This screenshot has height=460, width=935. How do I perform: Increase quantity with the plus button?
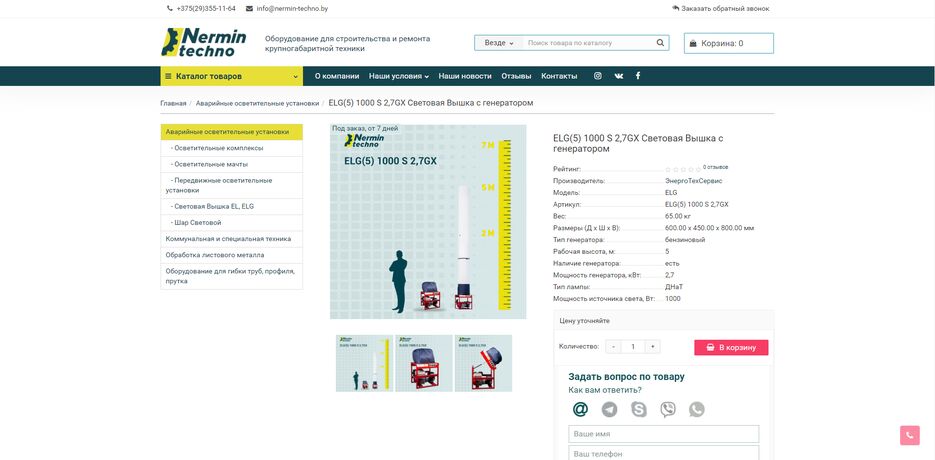(653, 347)
